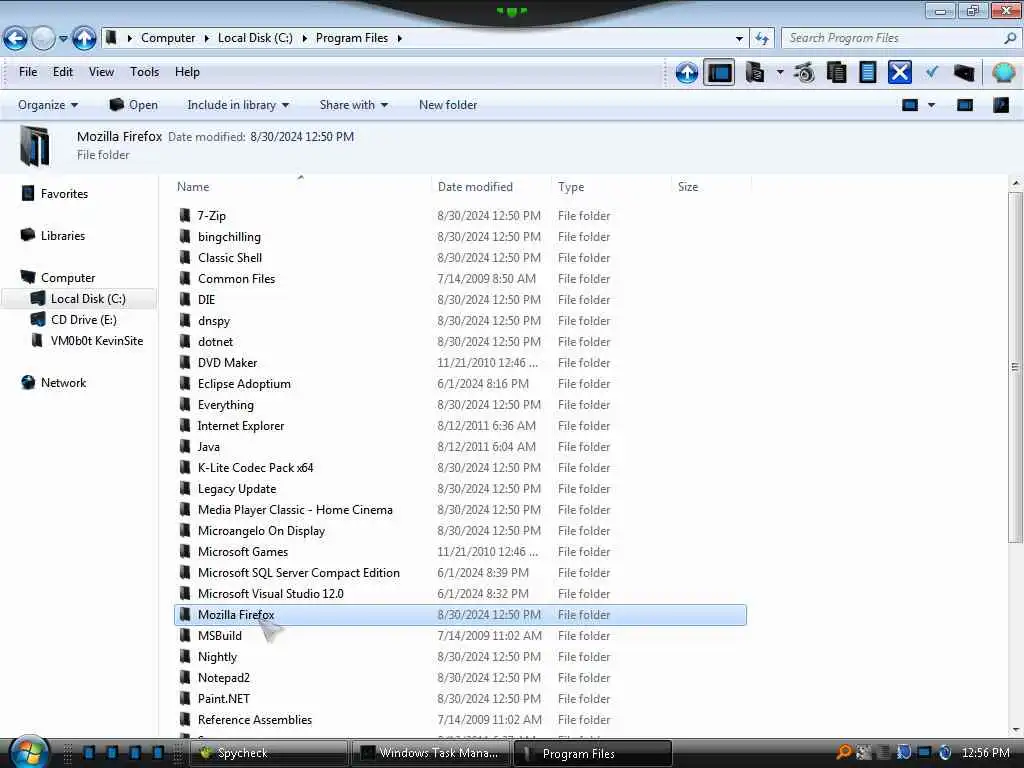Click the black folder toolbar icon
Screen dimensions: 1024x768
pyautogui.click(x=964, y=72)
